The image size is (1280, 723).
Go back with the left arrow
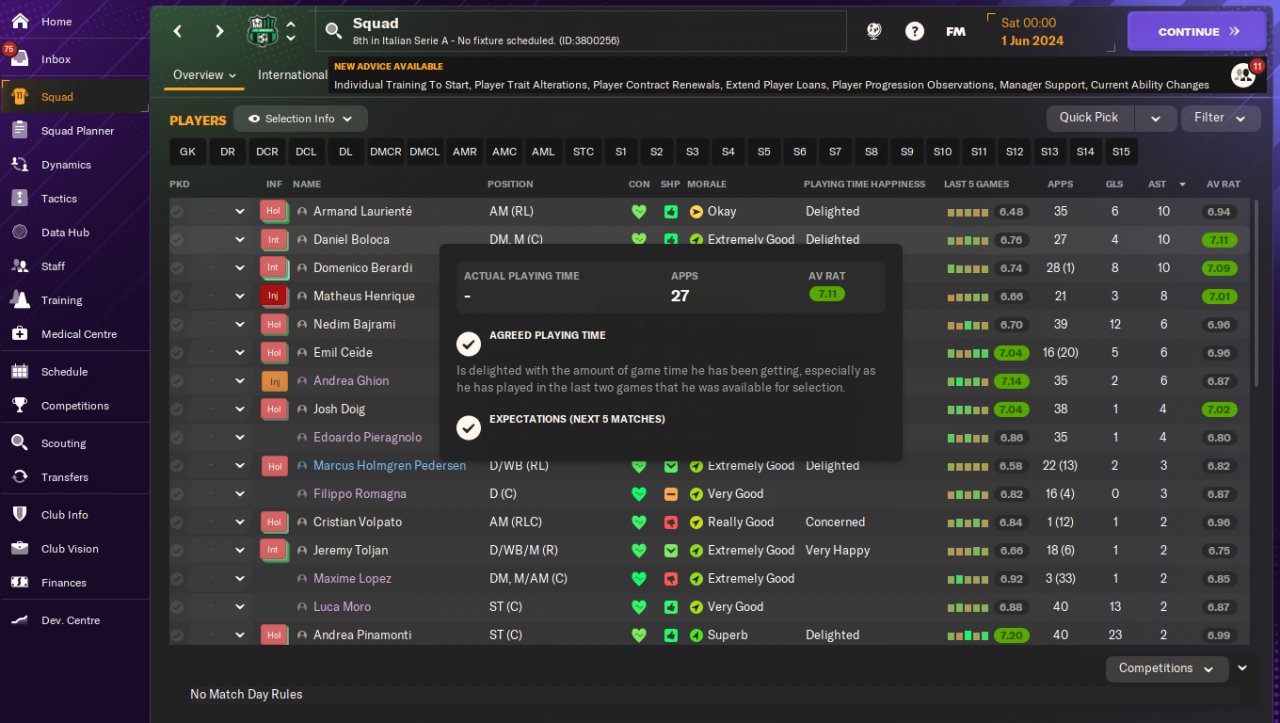click(x=178, y=31)
